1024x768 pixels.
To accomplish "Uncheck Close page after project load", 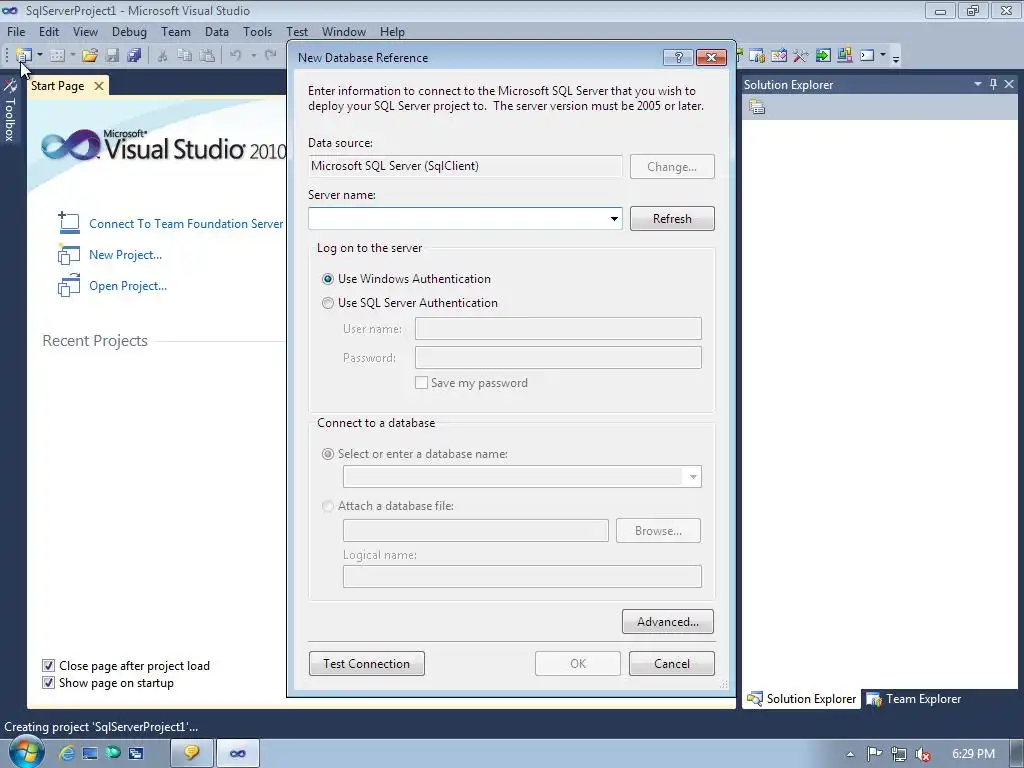I will click(x=48, y=665).
